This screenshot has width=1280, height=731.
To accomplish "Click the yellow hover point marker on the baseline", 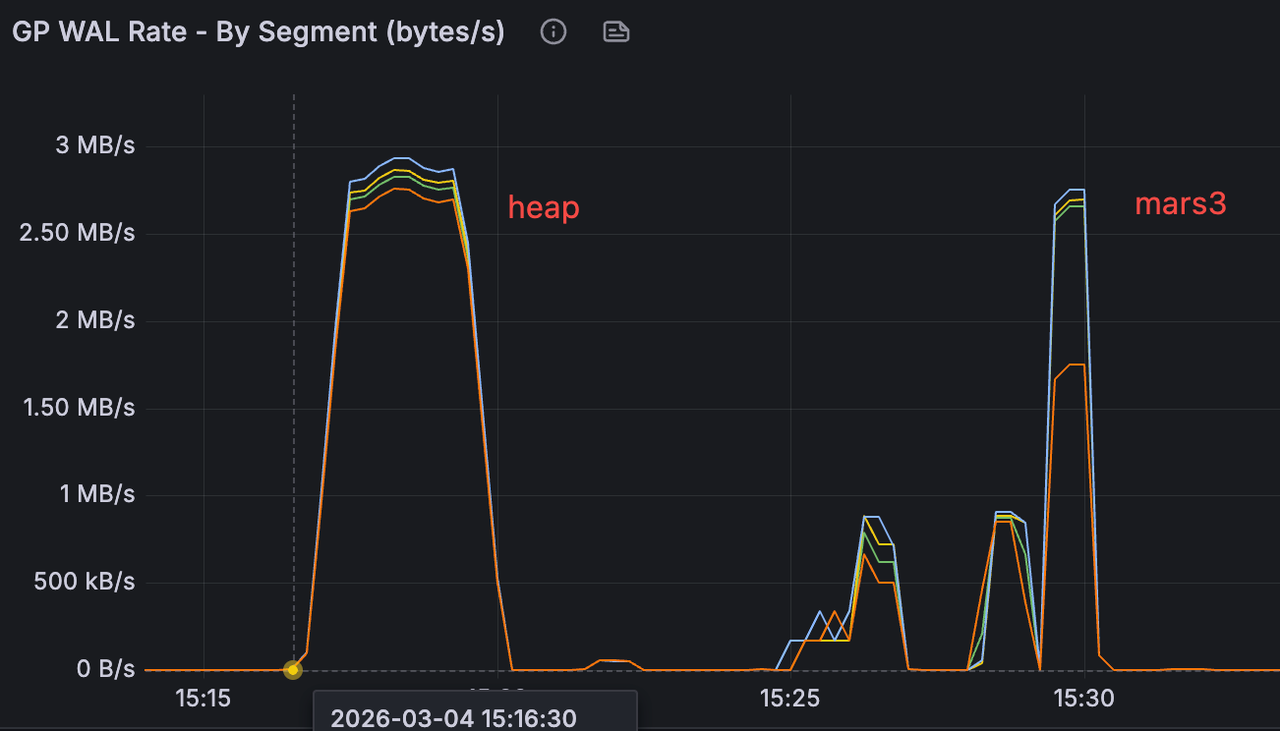I will (293, 670).
